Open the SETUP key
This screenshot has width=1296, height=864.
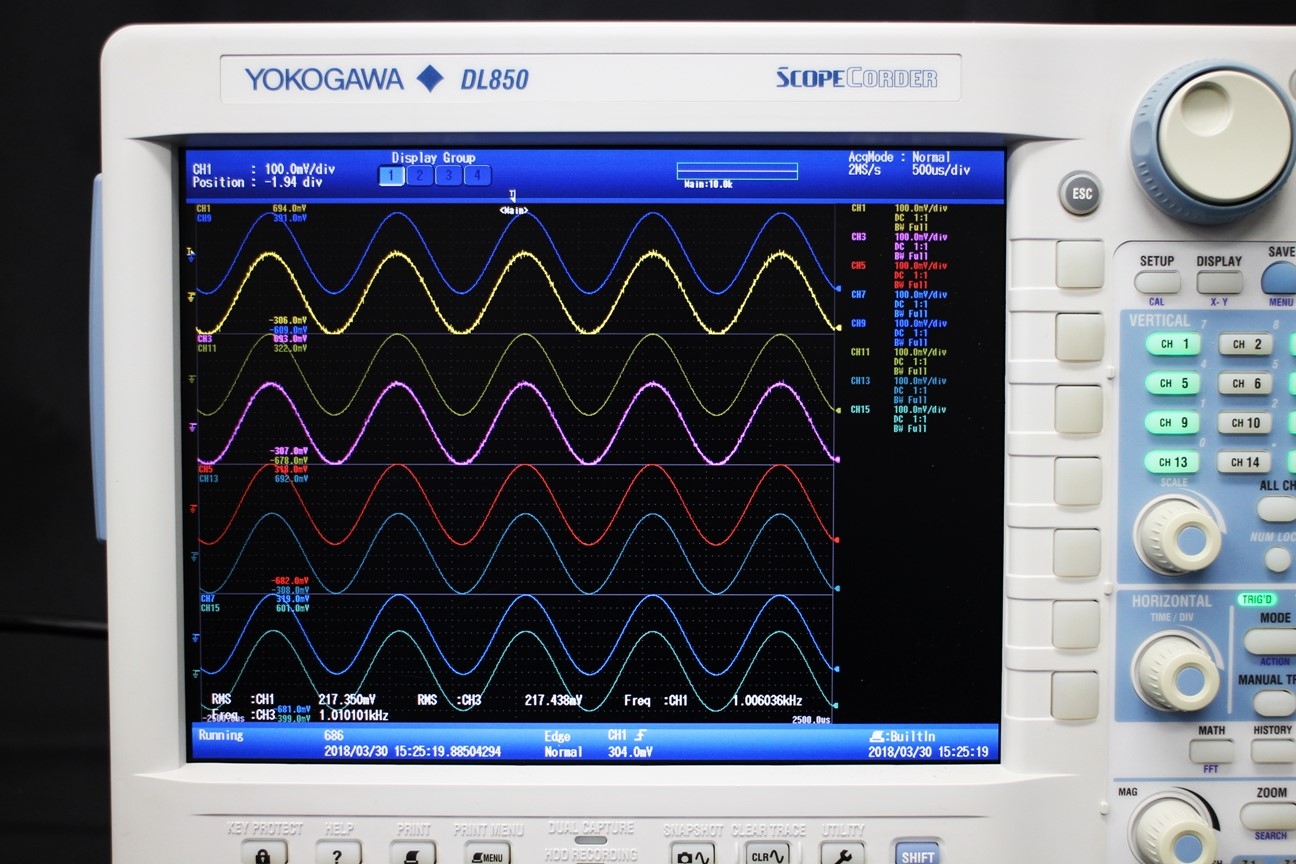[1157, 282]
